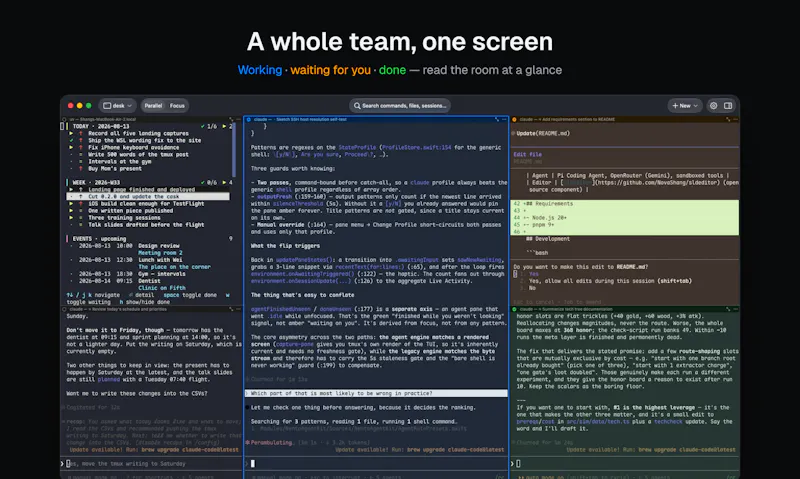The image size is (800, 479).
Task: Open the desk workspace dropdown
Action: (x=117, y=106)
